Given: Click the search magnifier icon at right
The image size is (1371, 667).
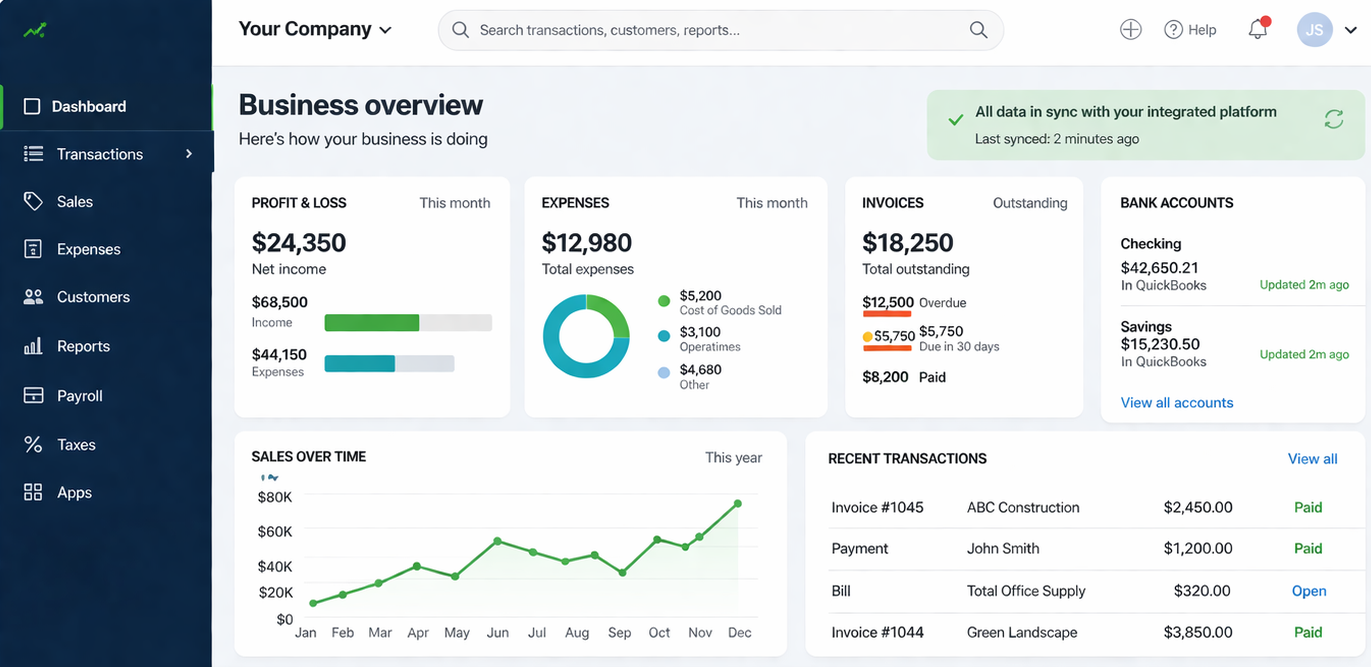Looking at the screenshot, I should click(x=978, y=30).
